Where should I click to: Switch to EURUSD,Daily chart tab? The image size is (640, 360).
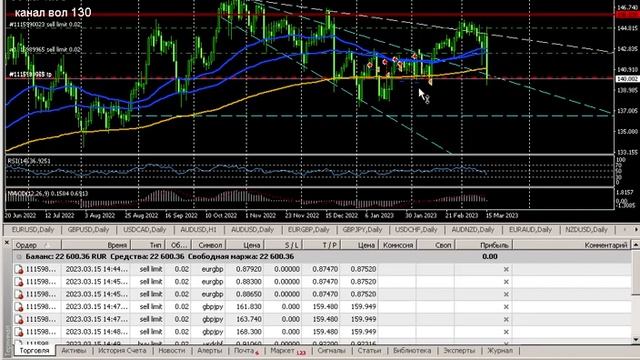point(33,230)
